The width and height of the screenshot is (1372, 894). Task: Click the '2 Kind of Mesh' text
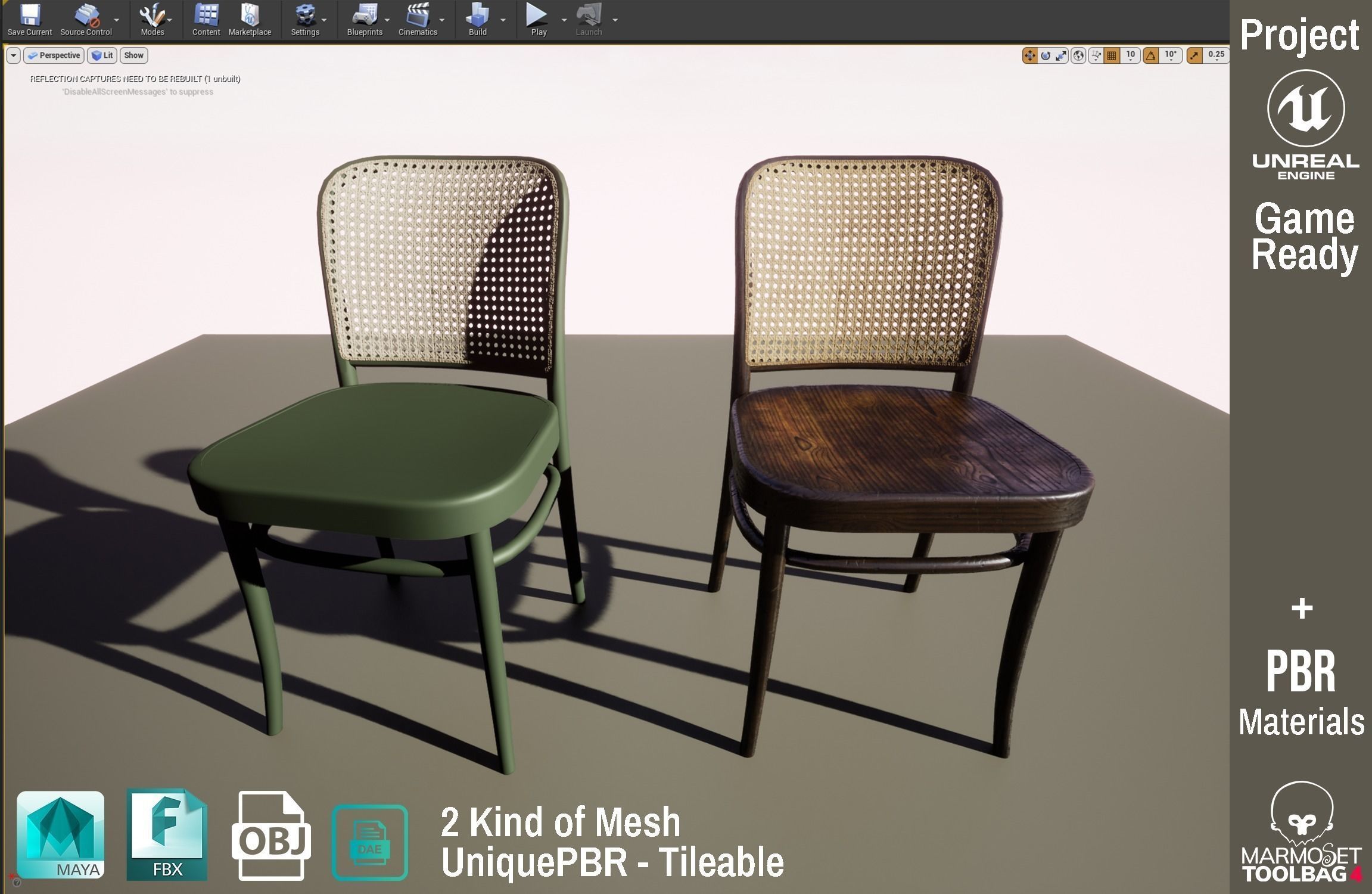point(560,822)
